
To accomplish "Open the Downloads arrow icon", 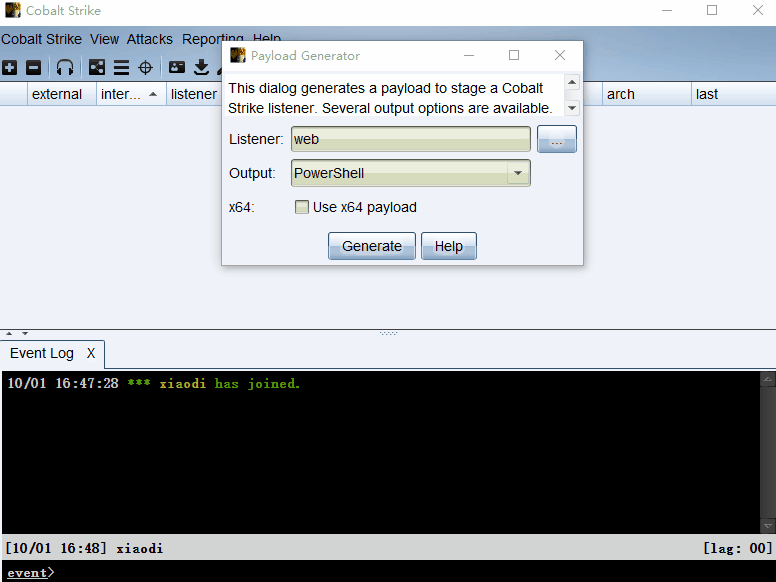I will pyautogui.click(x=201, y=67).
